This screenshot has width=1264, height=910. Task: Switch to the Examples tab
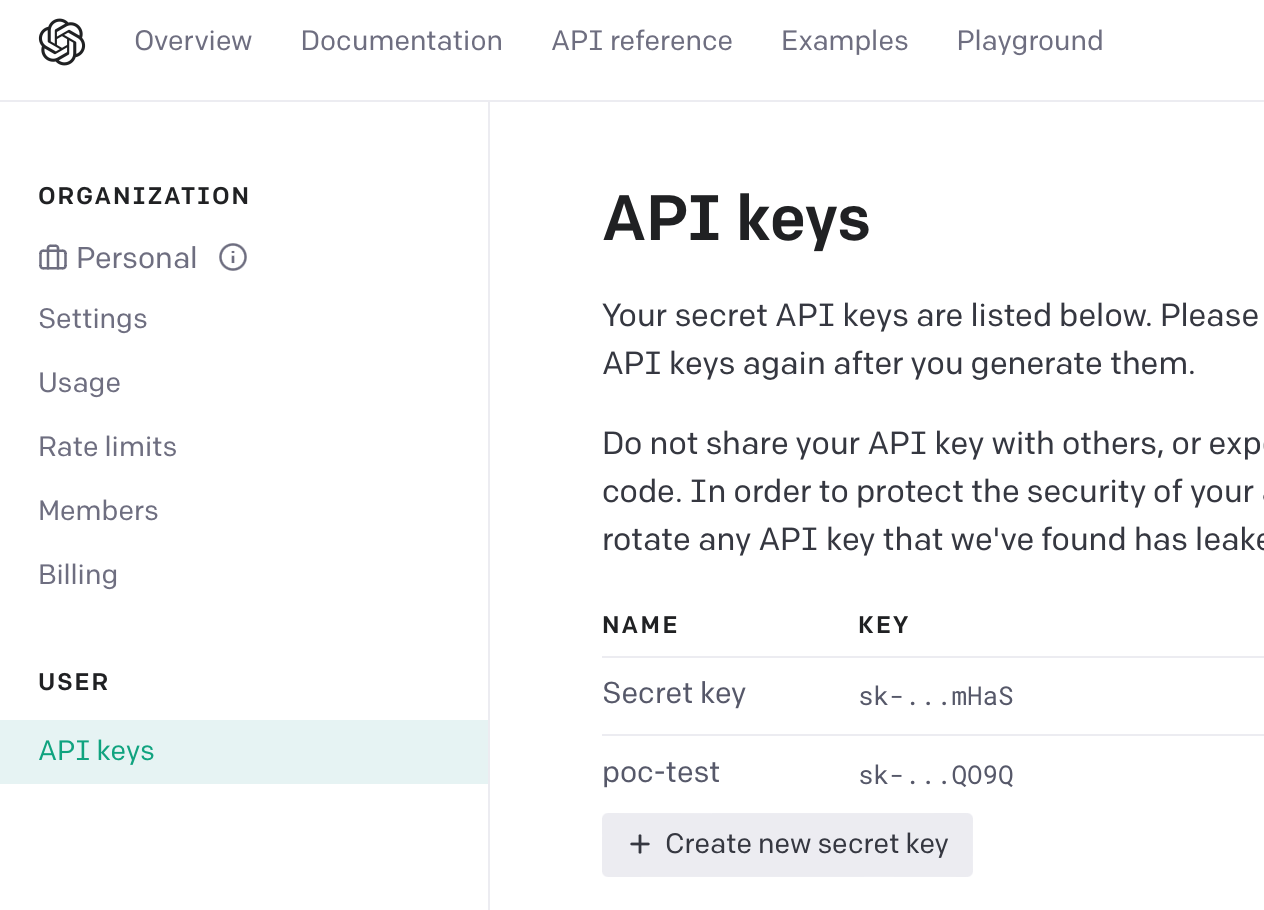(845, 41)
